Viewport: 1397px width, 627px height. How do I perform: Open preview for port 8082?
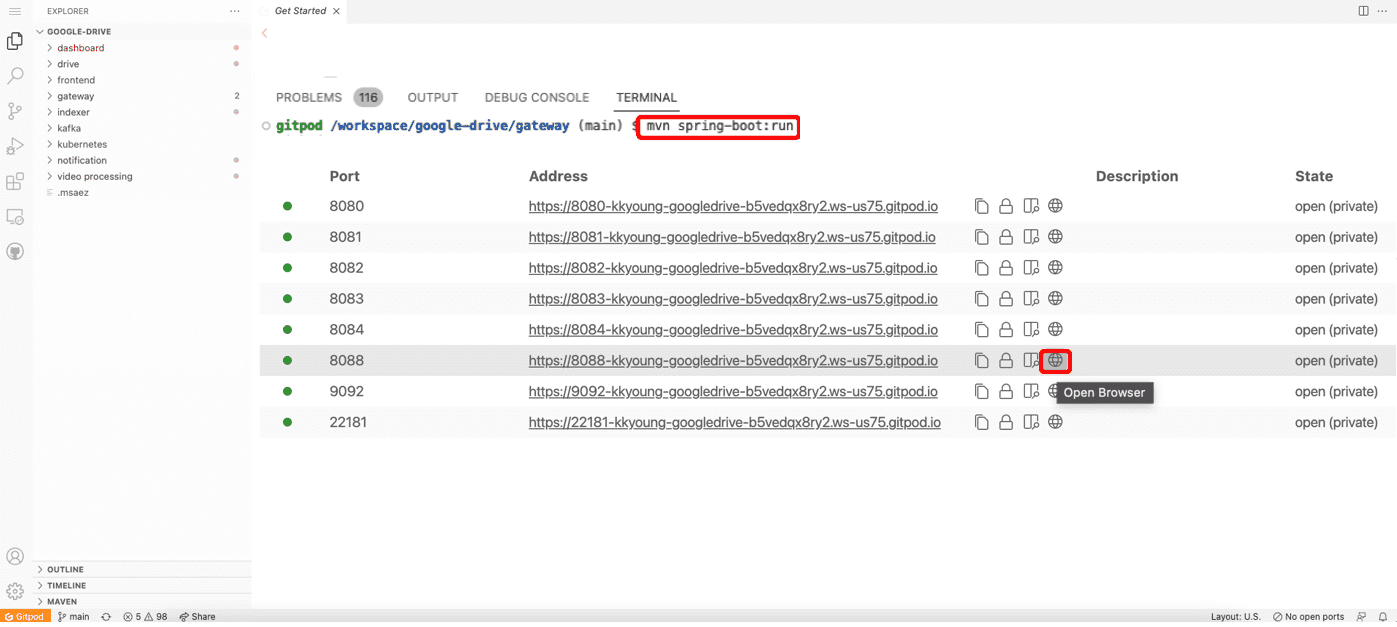tap(1032, 268)
